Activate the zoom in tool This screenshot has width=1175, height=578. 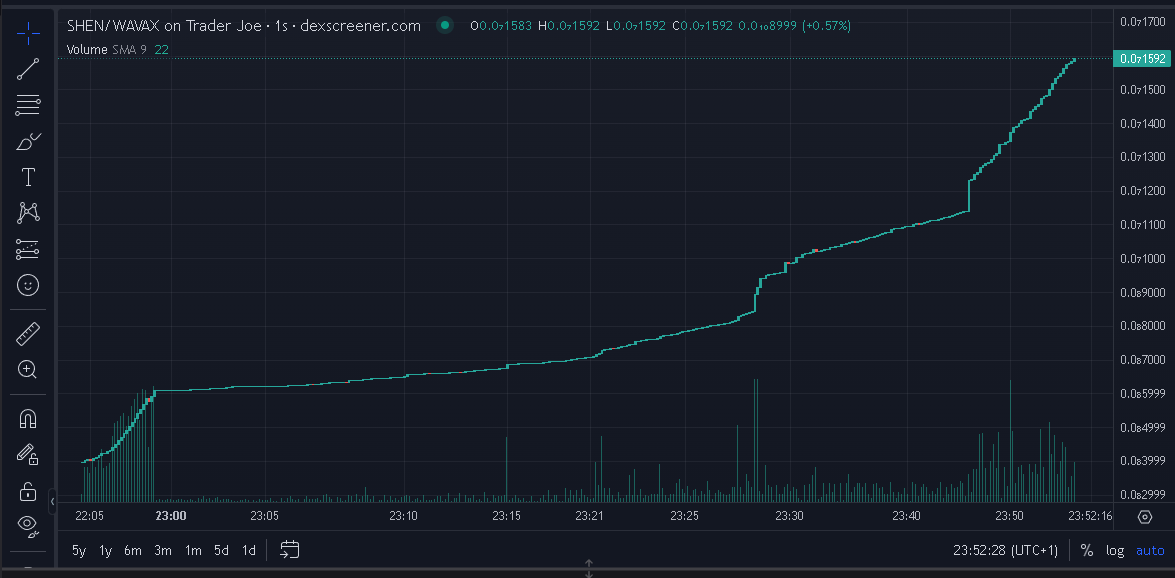point(28,370)
